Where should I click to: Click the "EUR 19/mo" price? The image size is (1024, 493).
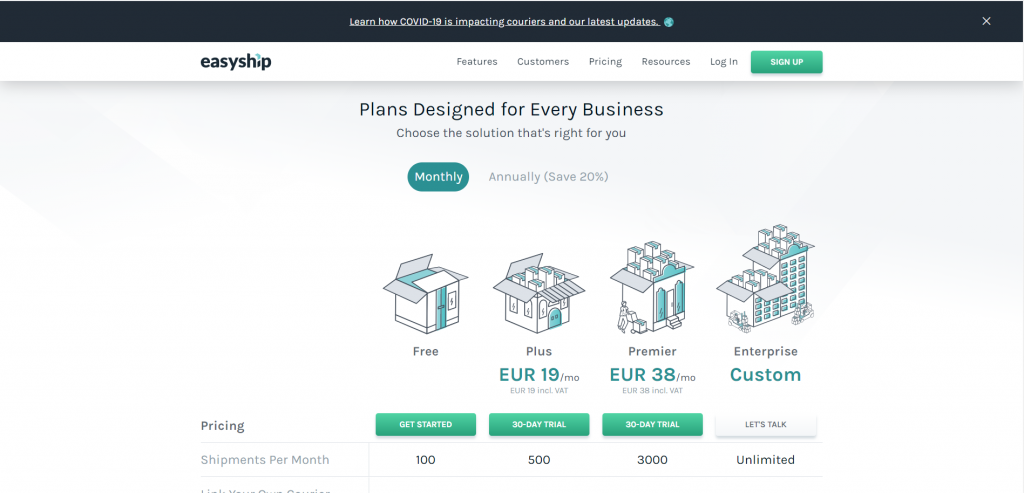[539, 375]
